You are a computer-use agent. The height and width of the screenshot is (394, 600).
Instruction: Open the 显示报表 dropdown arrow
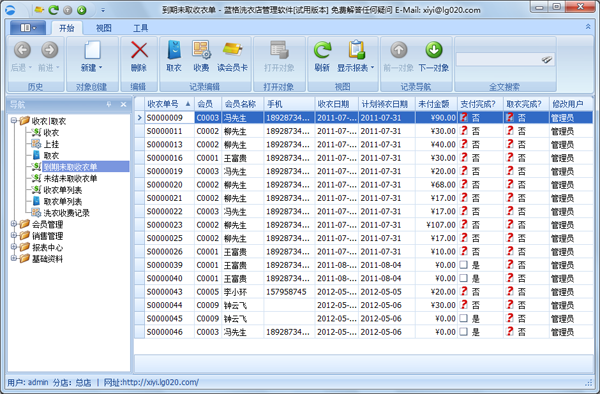click(x=372, y=68)
